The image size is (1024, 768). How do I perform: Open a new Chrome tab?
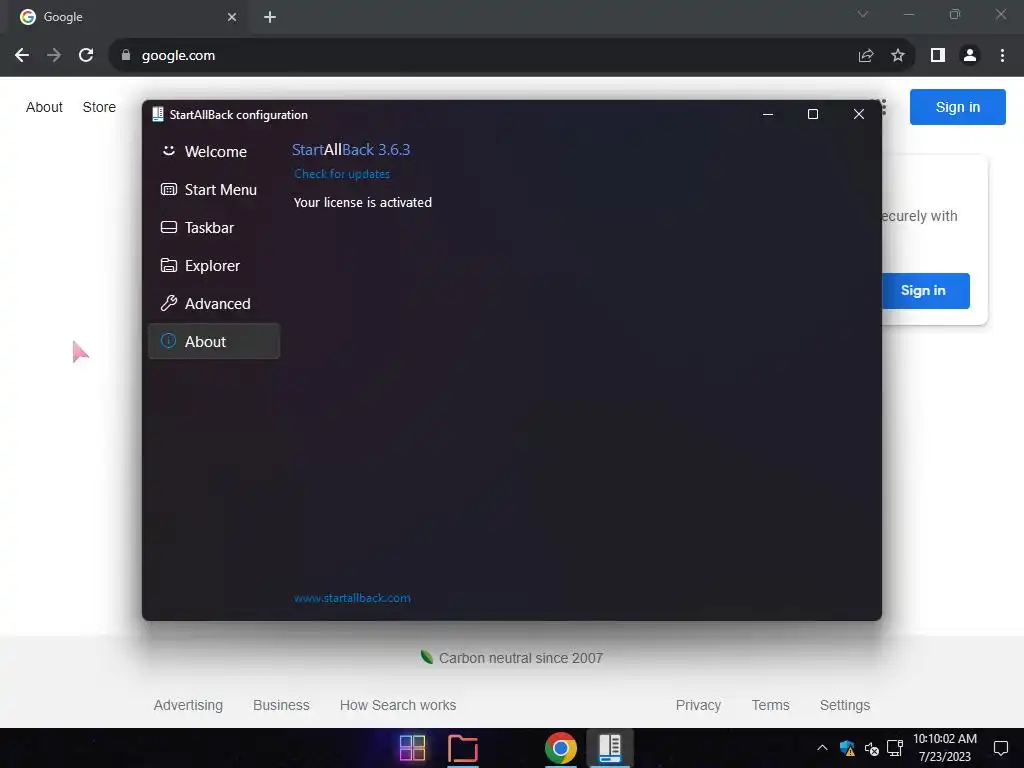tap(270, 17)
